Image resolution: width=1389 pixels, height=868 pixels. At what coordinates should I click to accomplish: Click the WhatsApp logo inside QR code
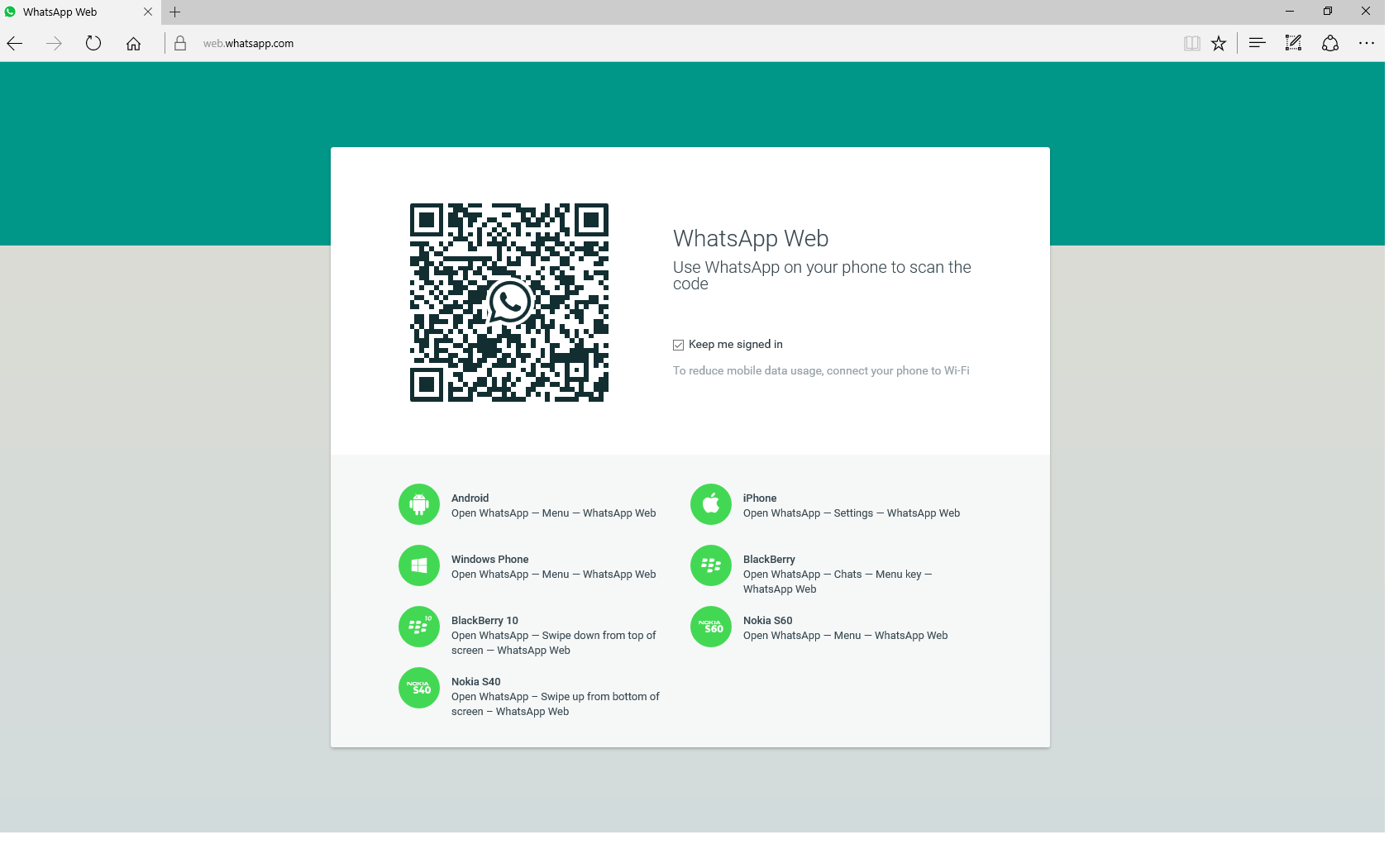click(x=509, y=303)
